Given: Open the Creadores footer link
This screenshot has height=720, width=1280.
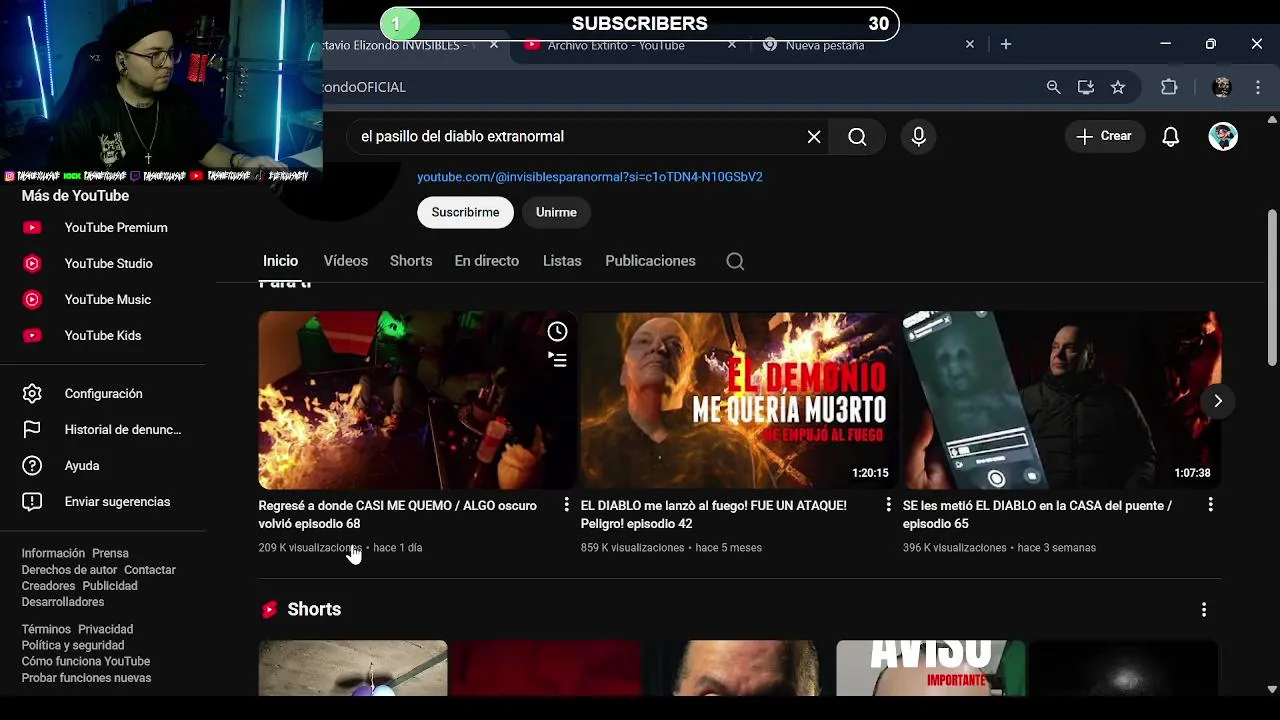Looking at the screenshot, I should click(48, 586).
